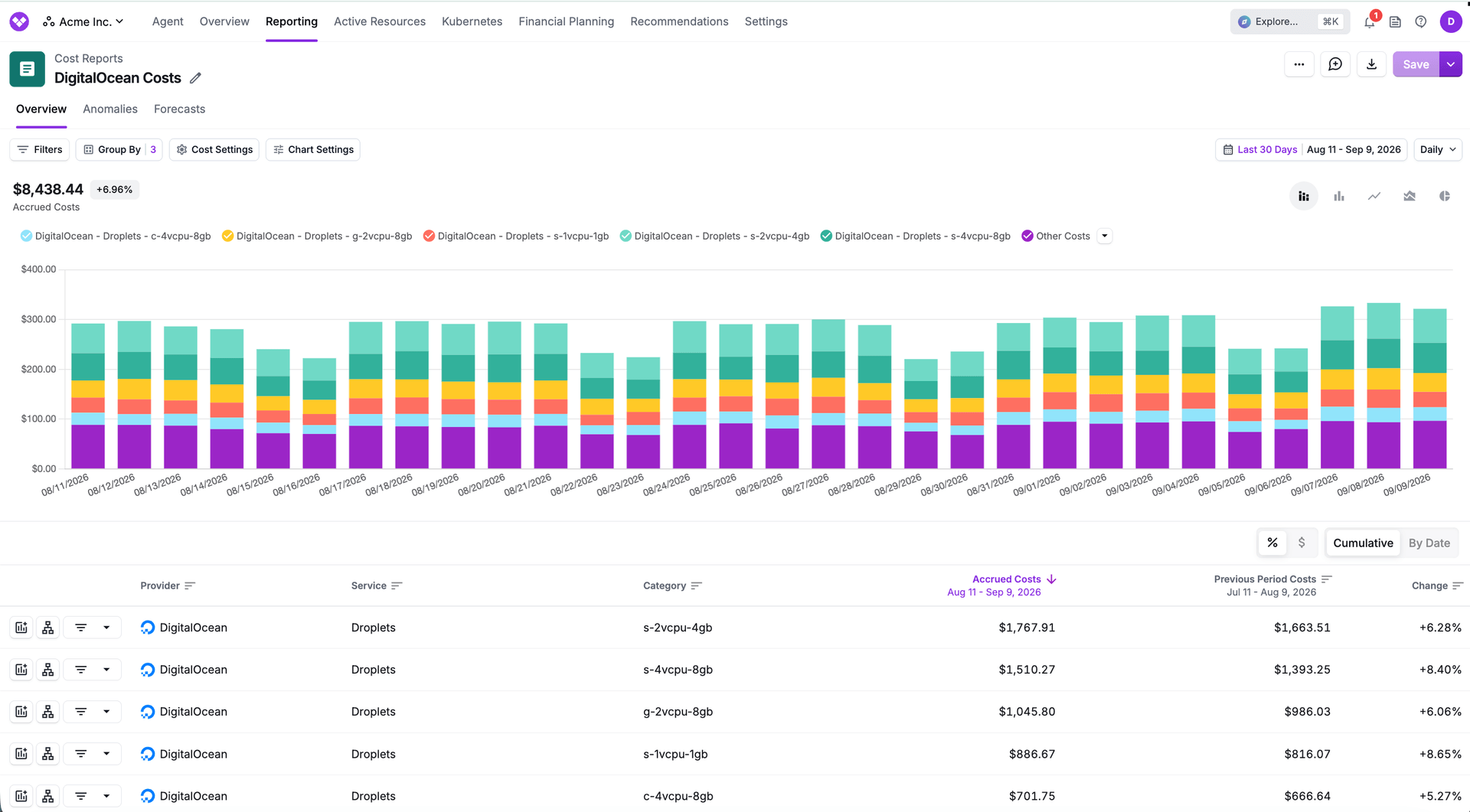Image resolution: width=1470 pixels, height=812 pixels.
Task: Open the documentation news icon
Action: (x=1395, y=22)
